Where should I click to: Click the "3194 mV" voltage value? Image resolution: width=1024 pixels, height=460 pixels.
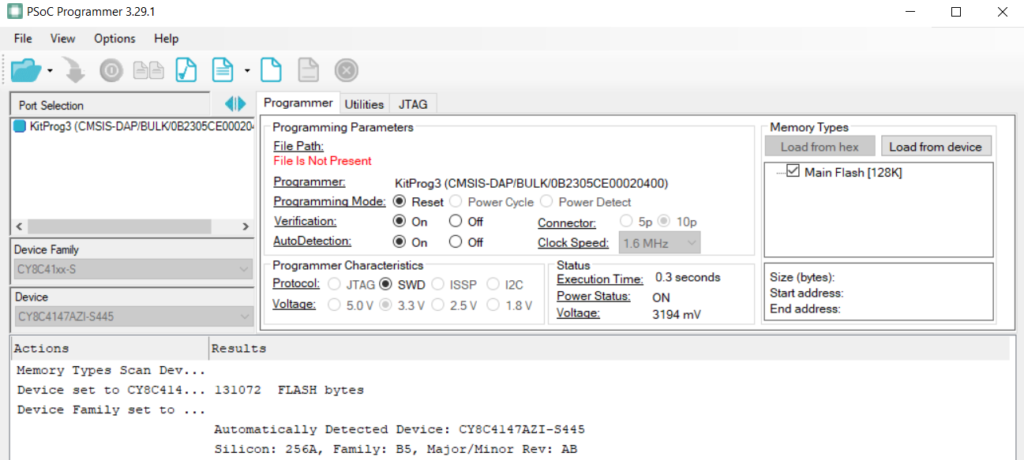click(x=677, y=314)
